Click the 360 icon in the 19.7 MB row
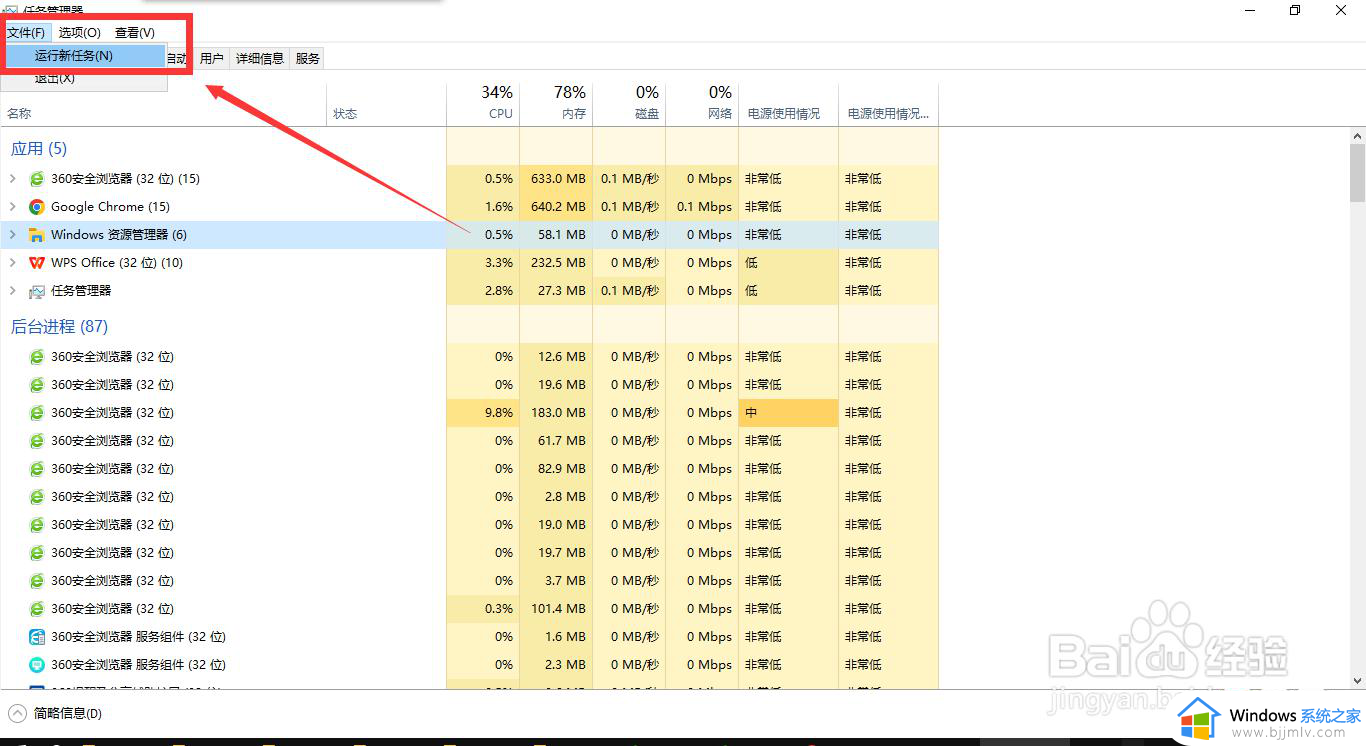 coord(37,553)
